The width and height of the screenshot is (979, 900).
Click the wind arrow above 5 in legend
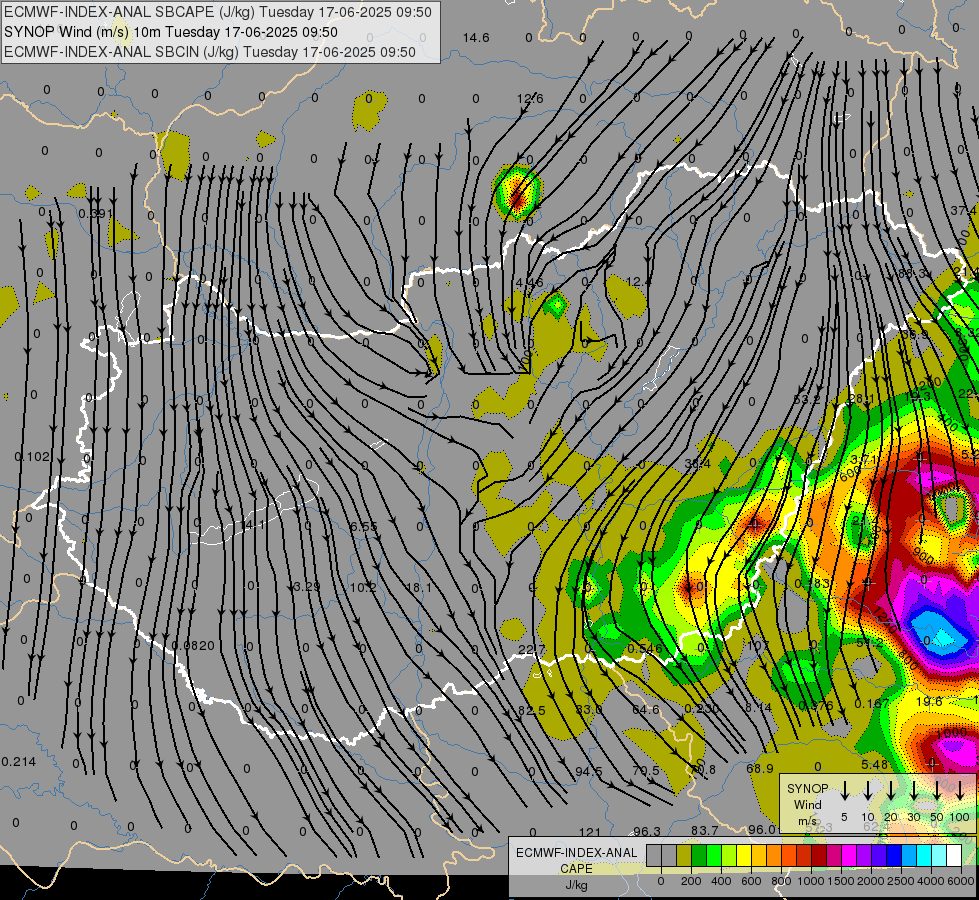point(845,790)
